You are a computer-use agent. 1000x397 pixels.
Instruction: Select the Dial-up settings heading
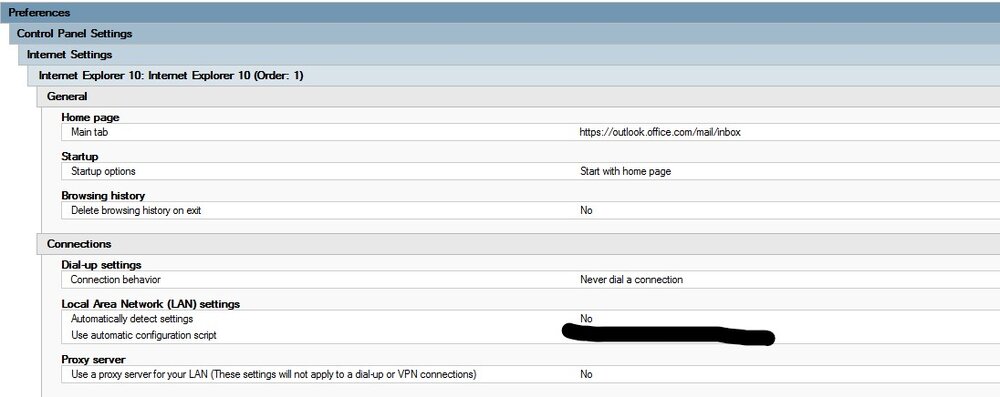click(x=101, y=264)
